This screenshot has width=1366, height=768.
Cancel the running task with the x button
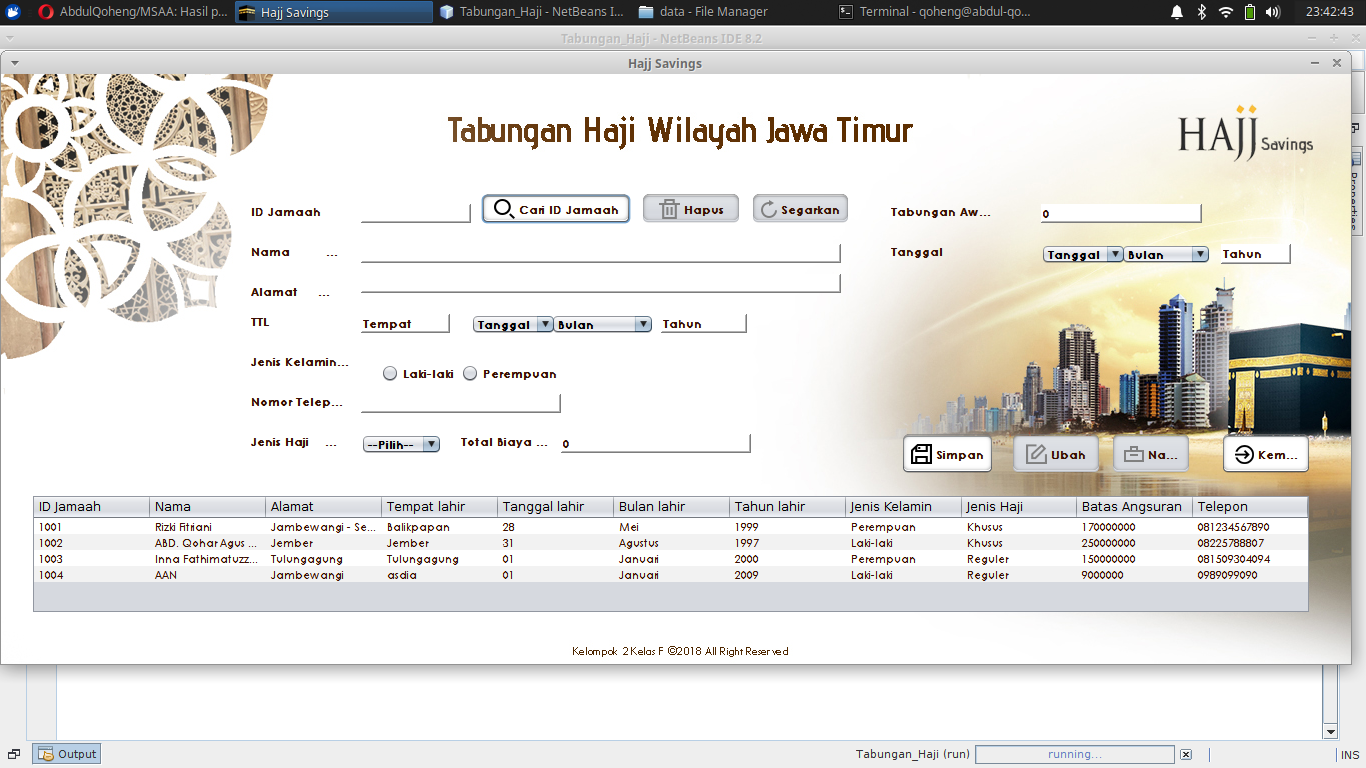click(1186, 755)
